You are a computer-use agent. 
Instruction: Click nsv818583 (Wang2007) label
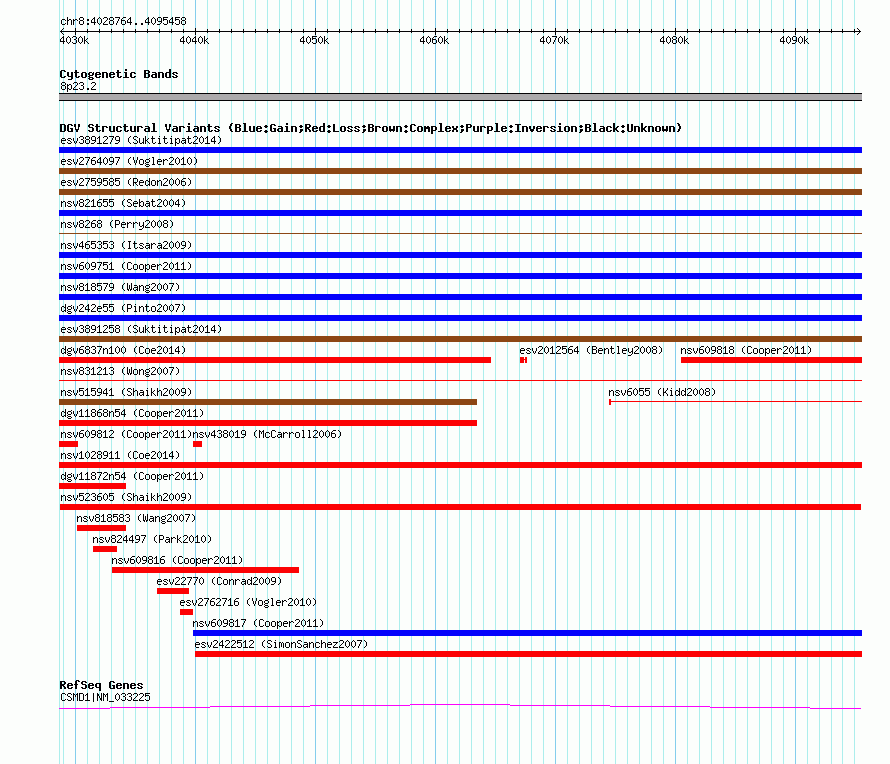click(x=136, y=518)
